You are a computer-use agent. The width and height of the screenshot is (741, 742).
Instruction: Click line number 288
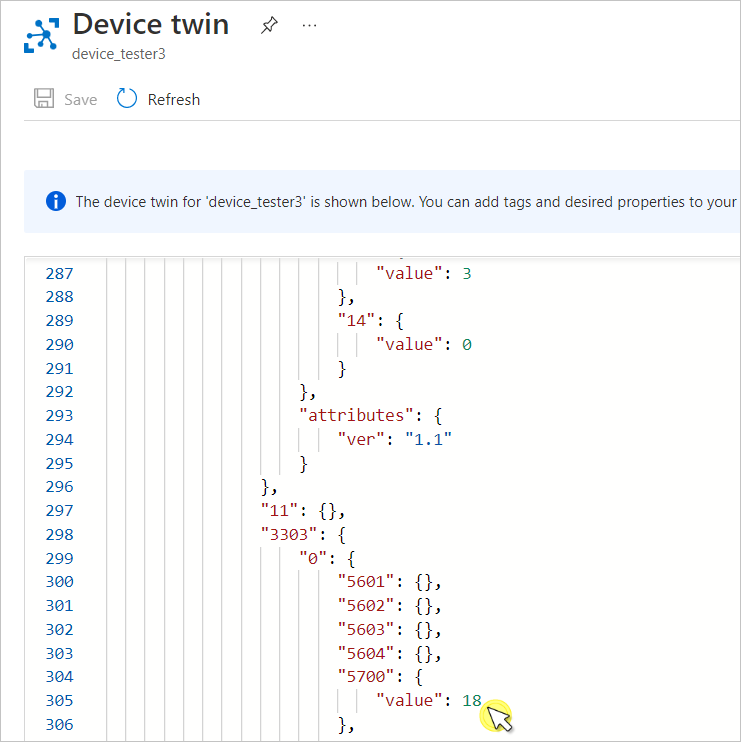(x=60, y=297)
